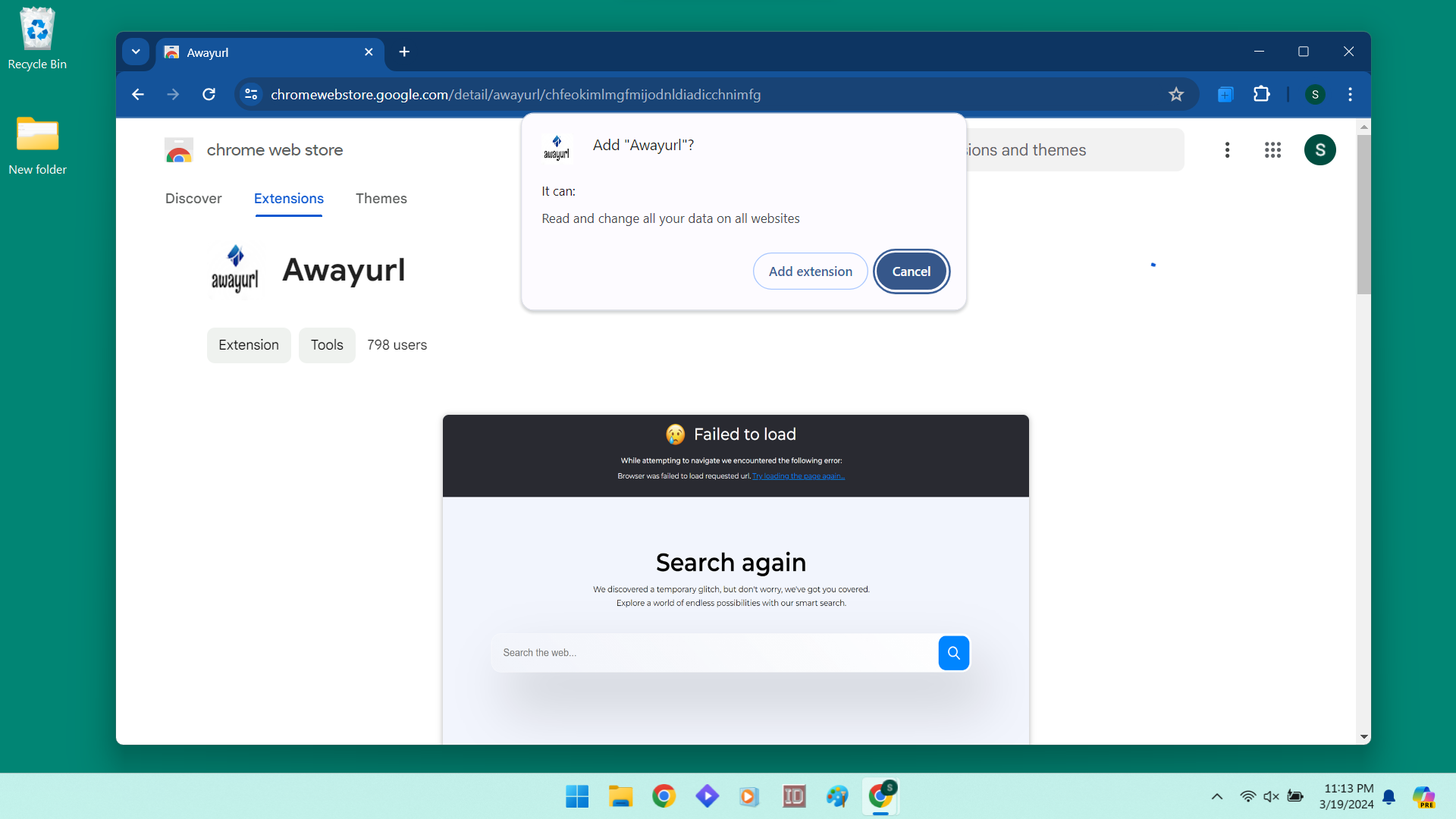
Task: Click the battery status icon
Action: [x=1295, y=796]
